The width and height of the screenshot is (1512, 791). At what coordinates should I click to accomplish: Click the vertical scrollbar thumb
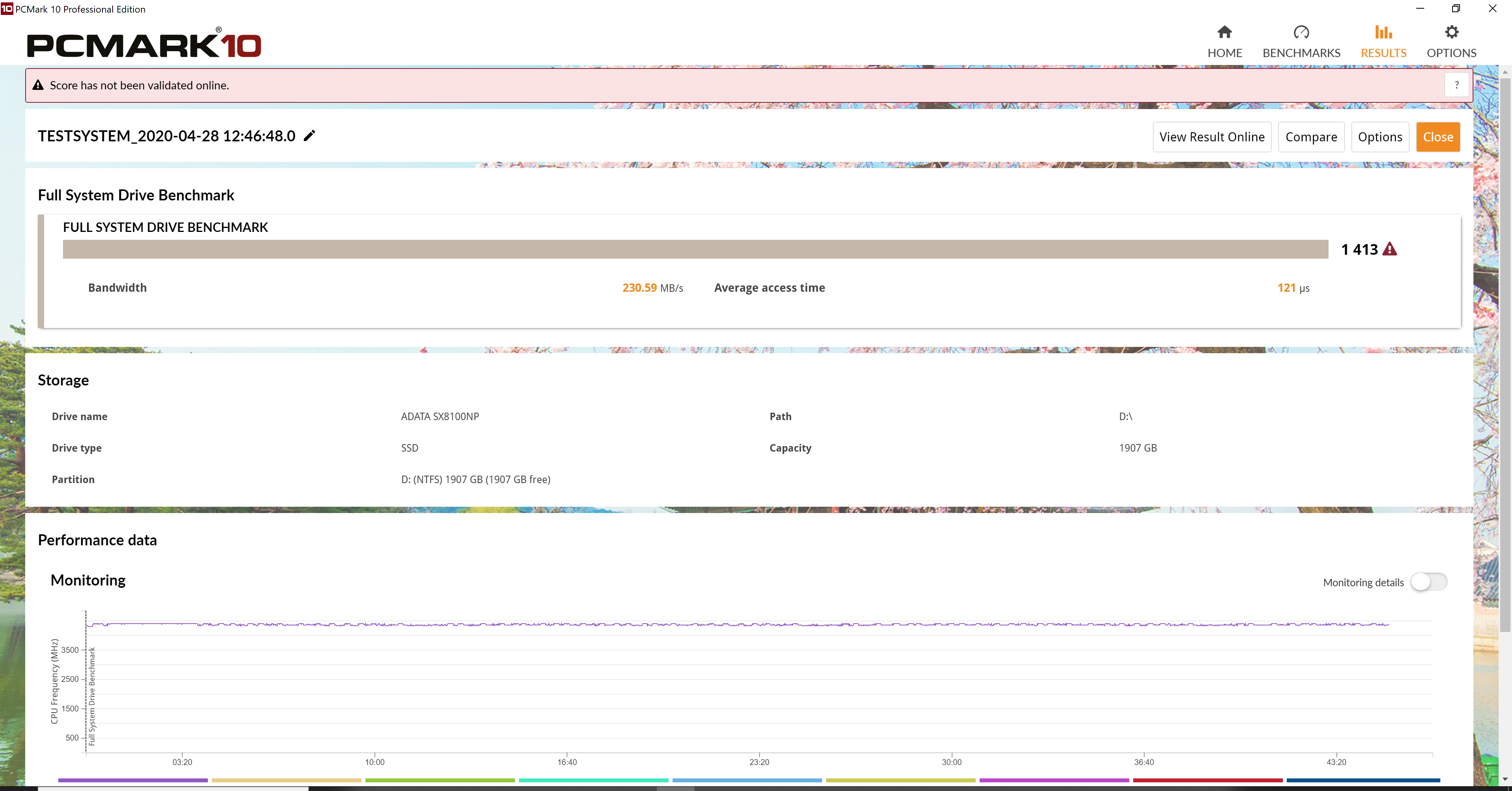(1505, 354)
